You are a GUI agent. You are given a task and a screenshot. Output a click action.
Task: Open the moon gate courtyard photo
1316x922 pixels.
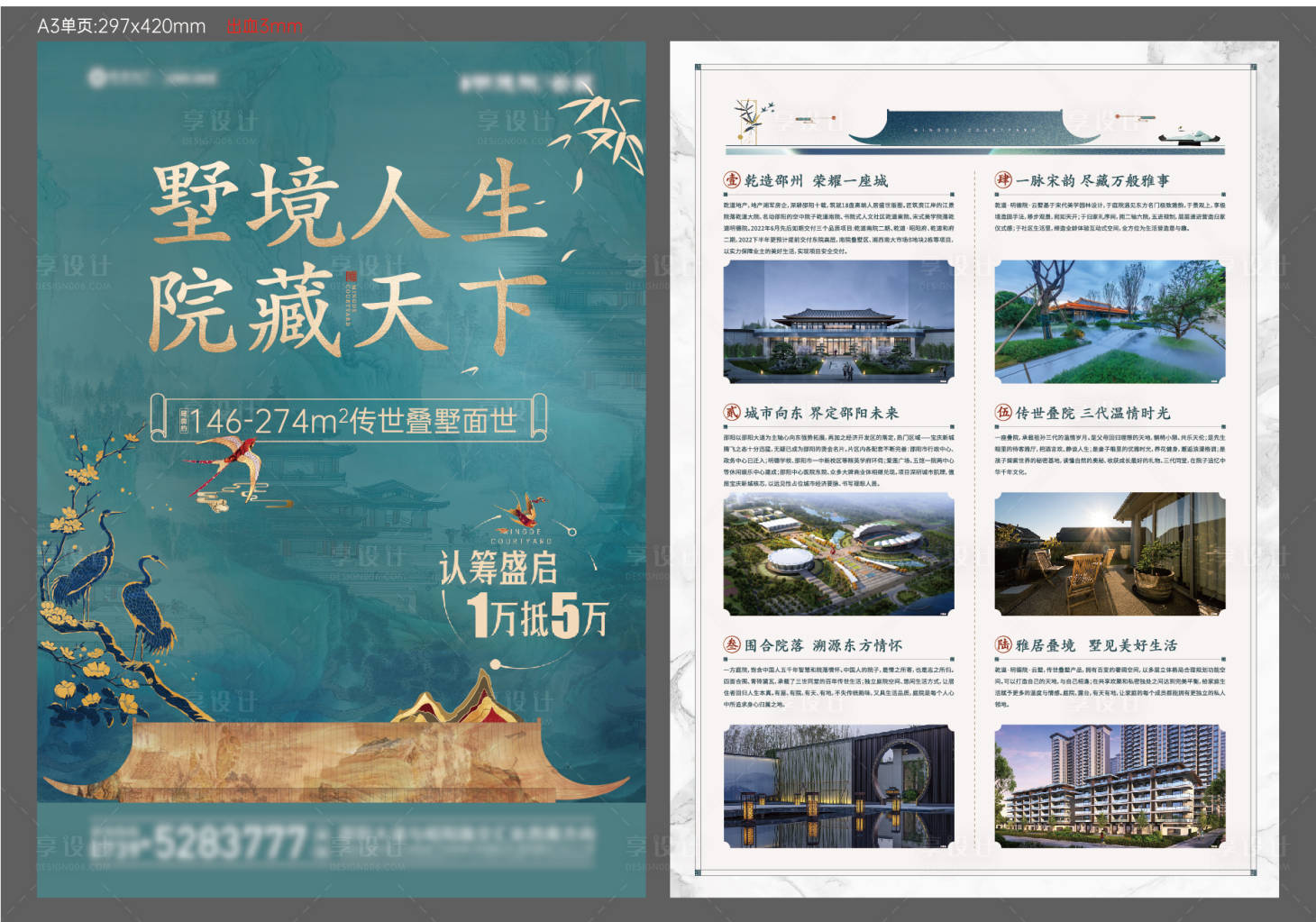(838, 786)
